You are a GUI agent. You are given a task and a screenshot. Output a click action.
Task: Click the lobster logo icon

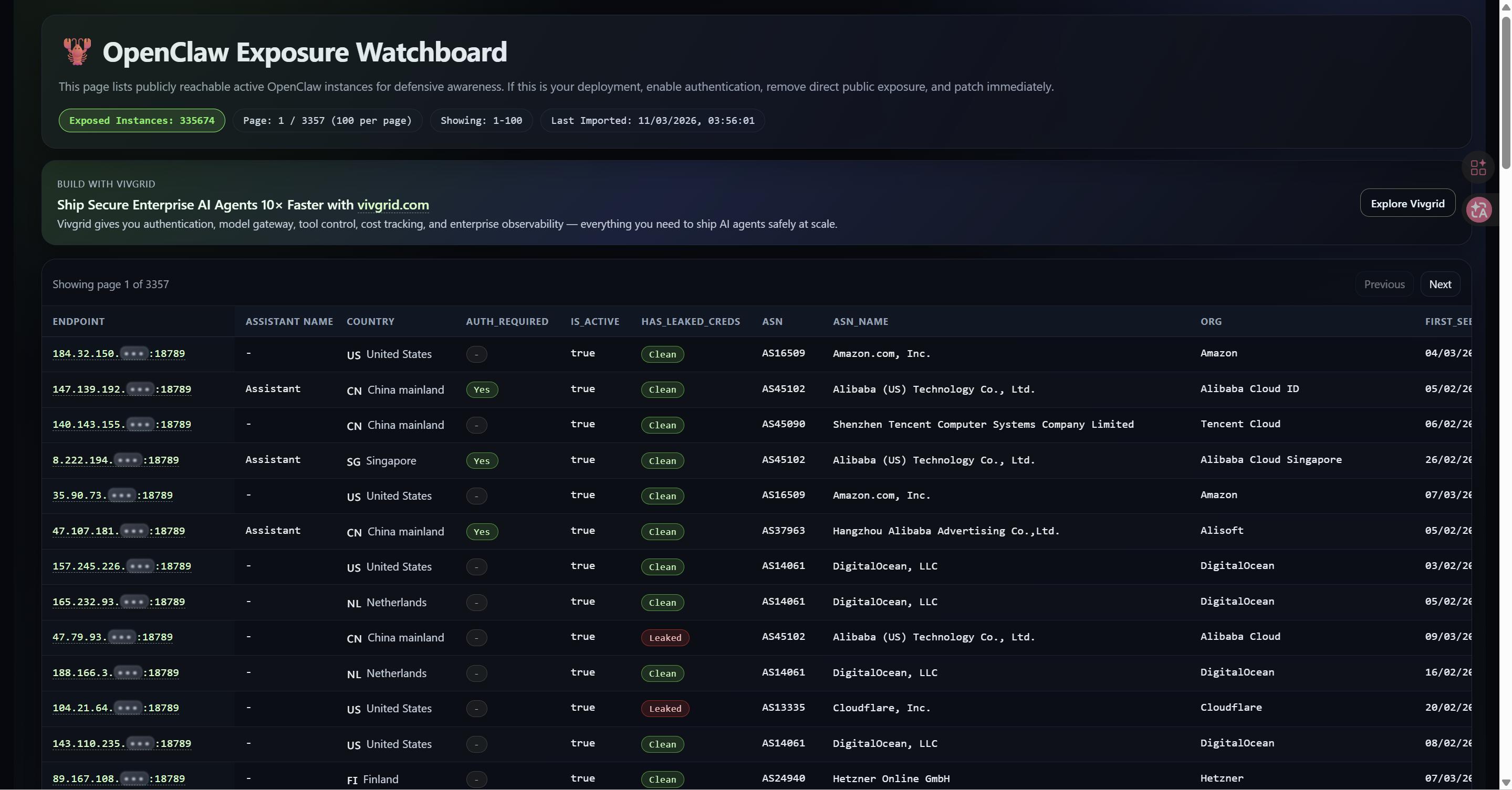[77, 51]
